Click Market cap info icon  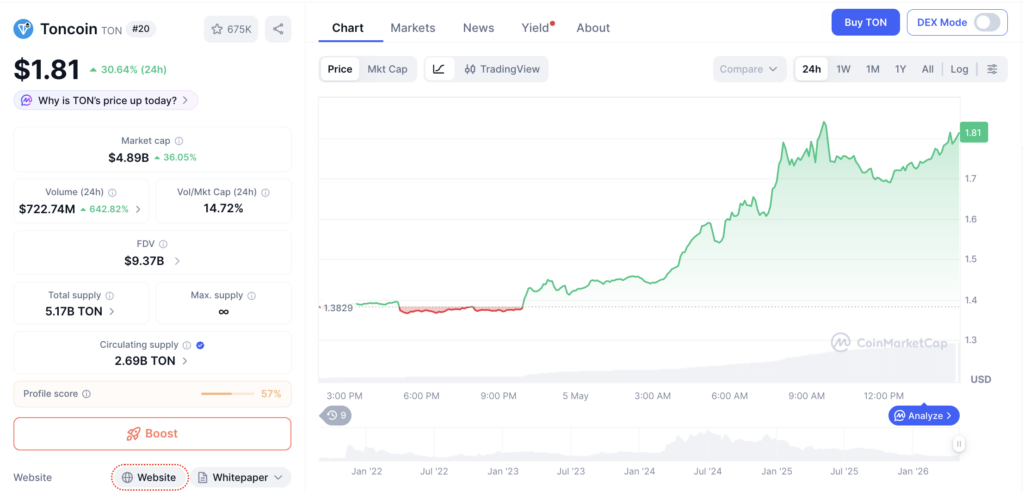(x=179, y=141)
